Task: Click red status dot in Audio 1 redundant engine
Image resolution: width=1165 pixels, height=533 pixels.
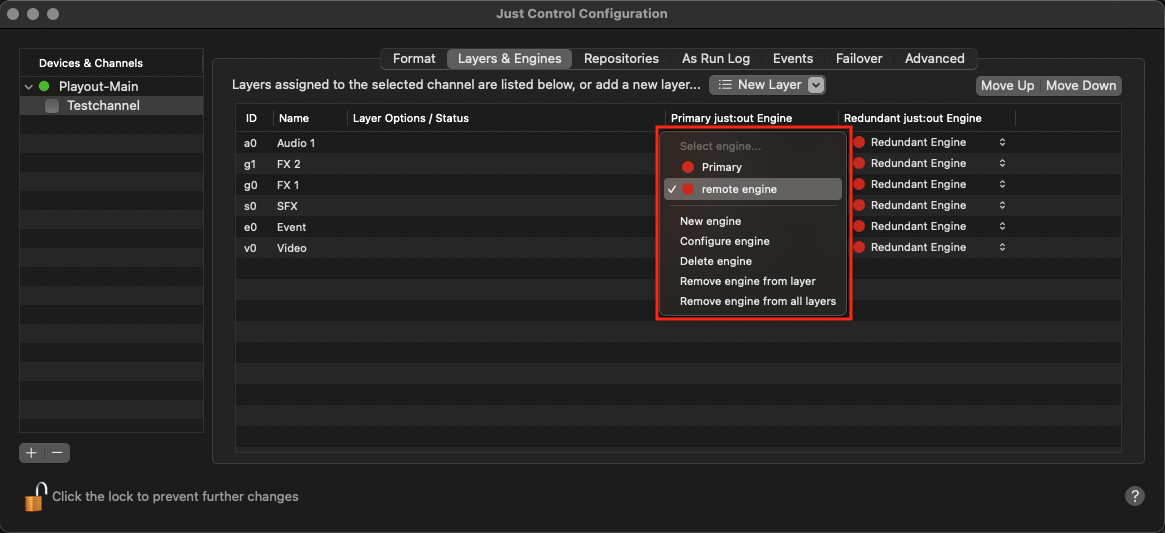Action: (x=859, y=142)
